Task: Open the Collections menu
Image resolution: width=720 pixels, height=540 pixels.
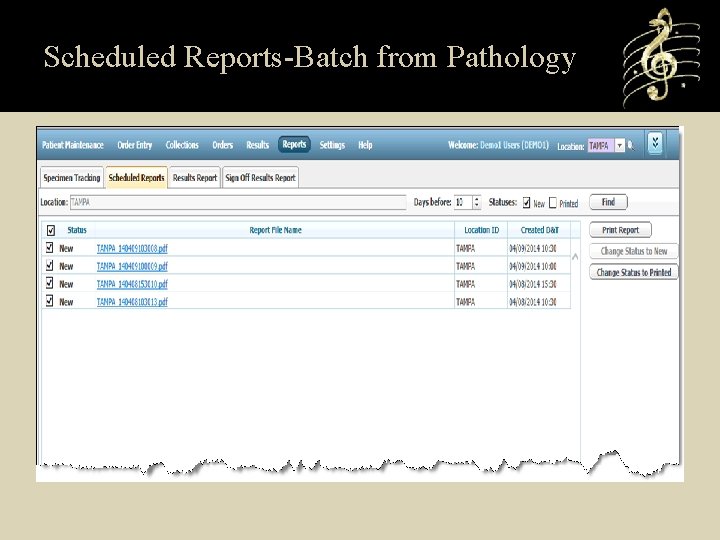Action: coord(182,145)
